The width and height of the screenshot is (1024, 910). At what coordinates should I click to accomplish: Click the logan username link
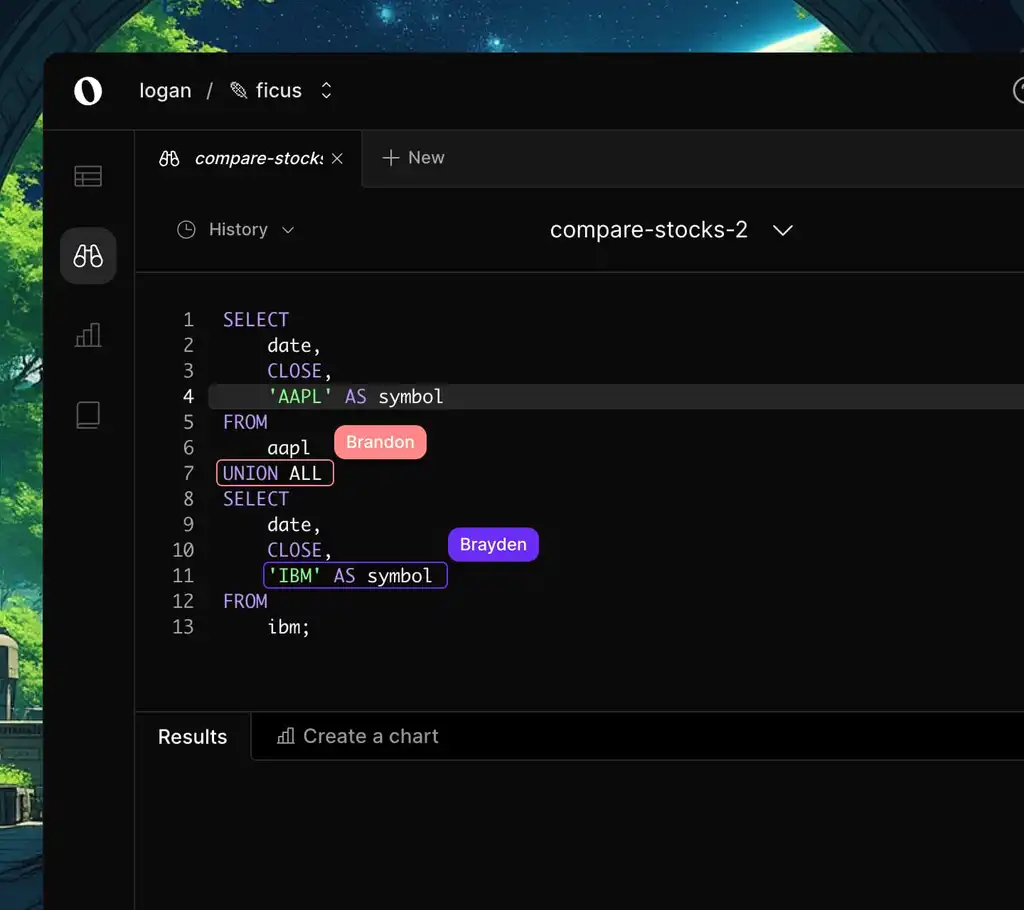165,90
